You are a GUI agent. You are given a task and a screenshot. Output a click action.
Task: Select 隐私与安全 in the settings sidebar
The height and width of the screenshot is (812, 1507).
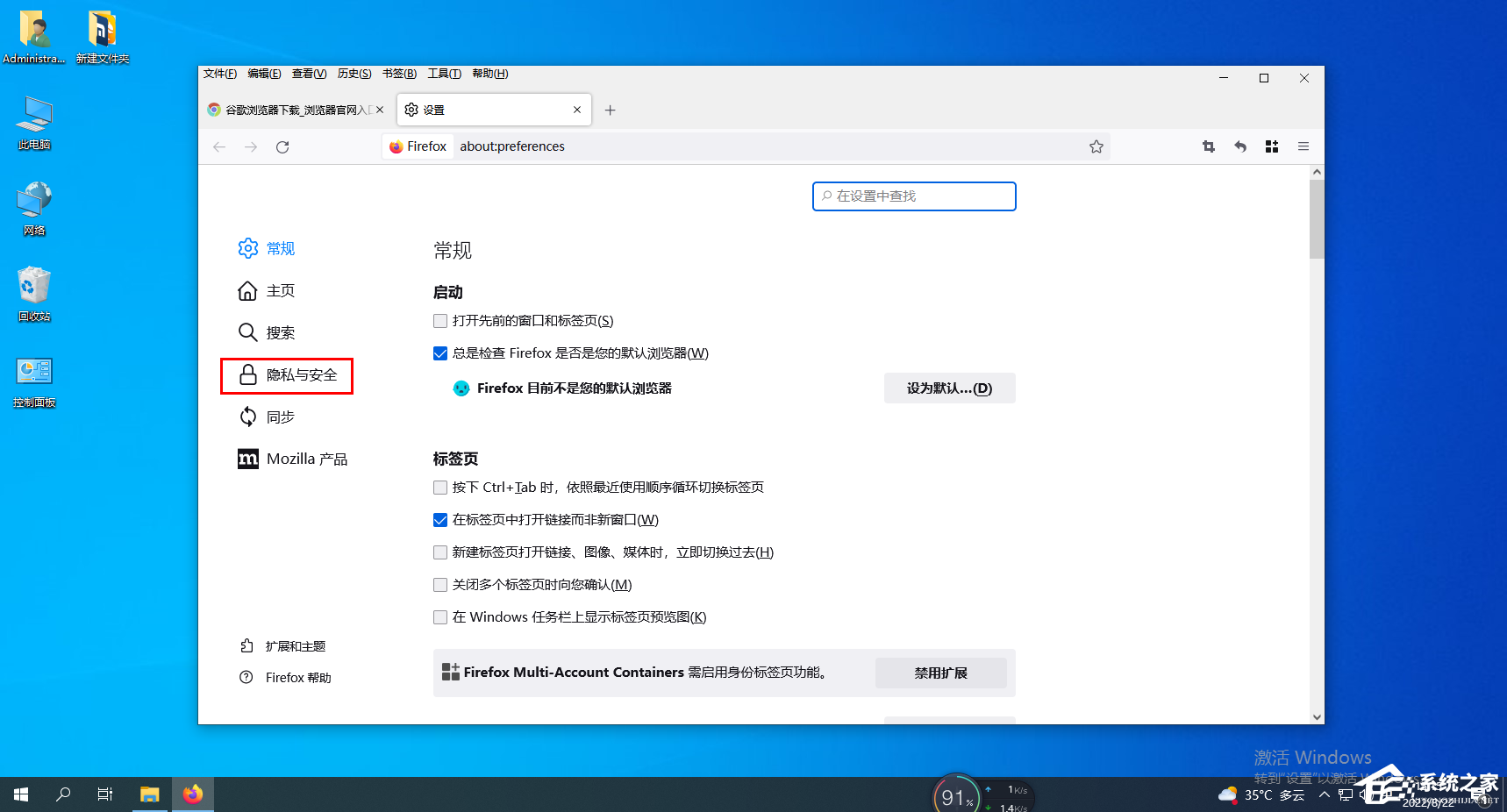(x=288, y=375)
